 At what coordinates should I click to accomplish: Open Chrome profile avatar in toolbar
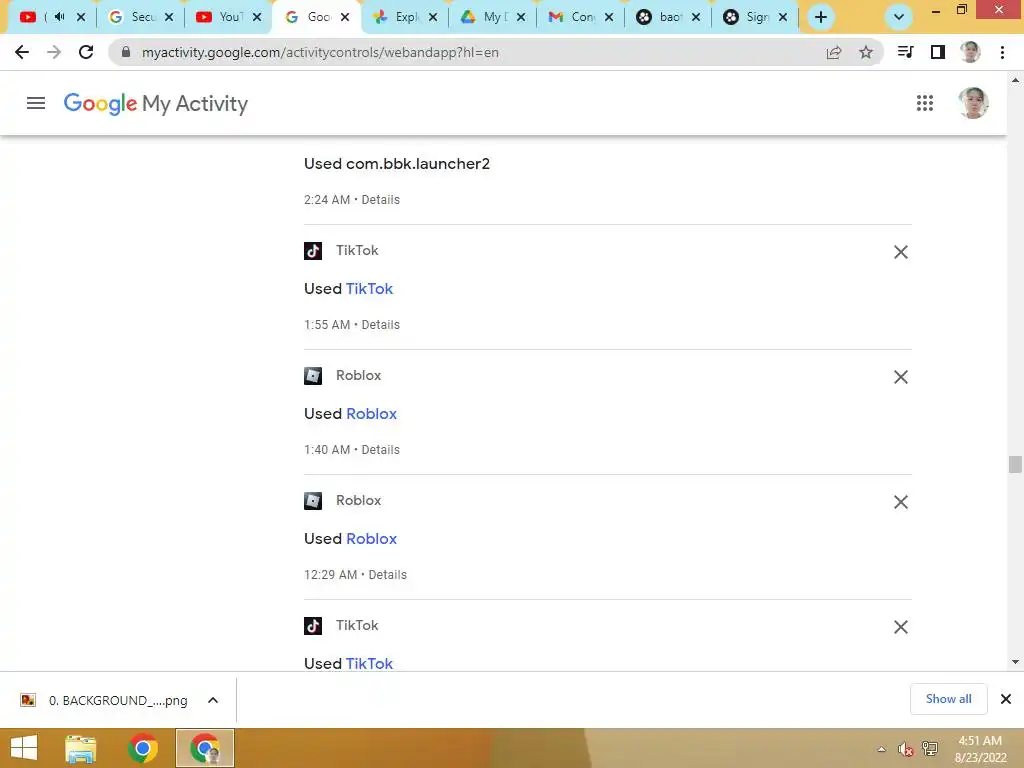pos(970,52)
